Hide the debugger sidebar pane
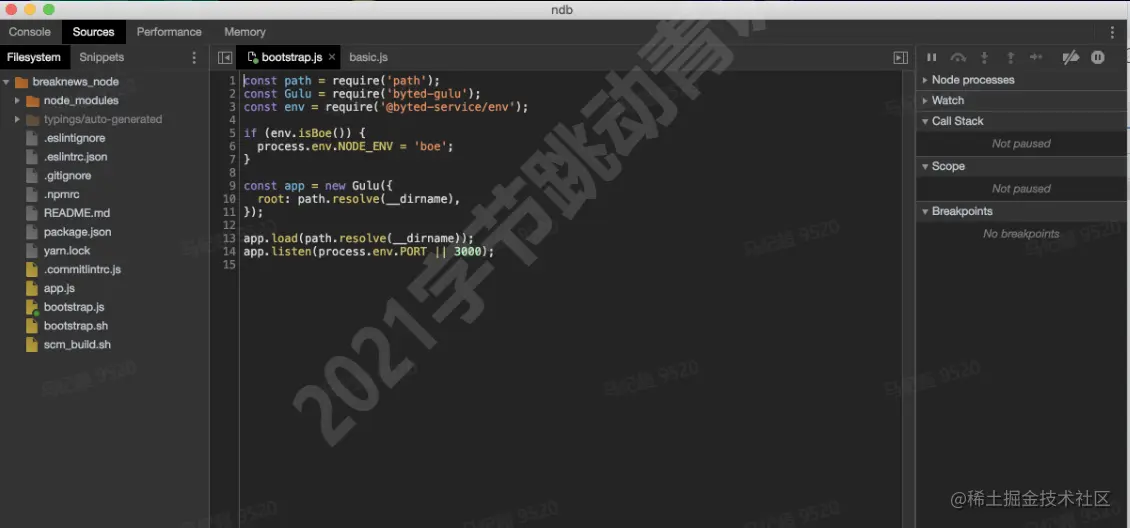The width and height of the screenshot is (1130, 528). tap(900, 57)
